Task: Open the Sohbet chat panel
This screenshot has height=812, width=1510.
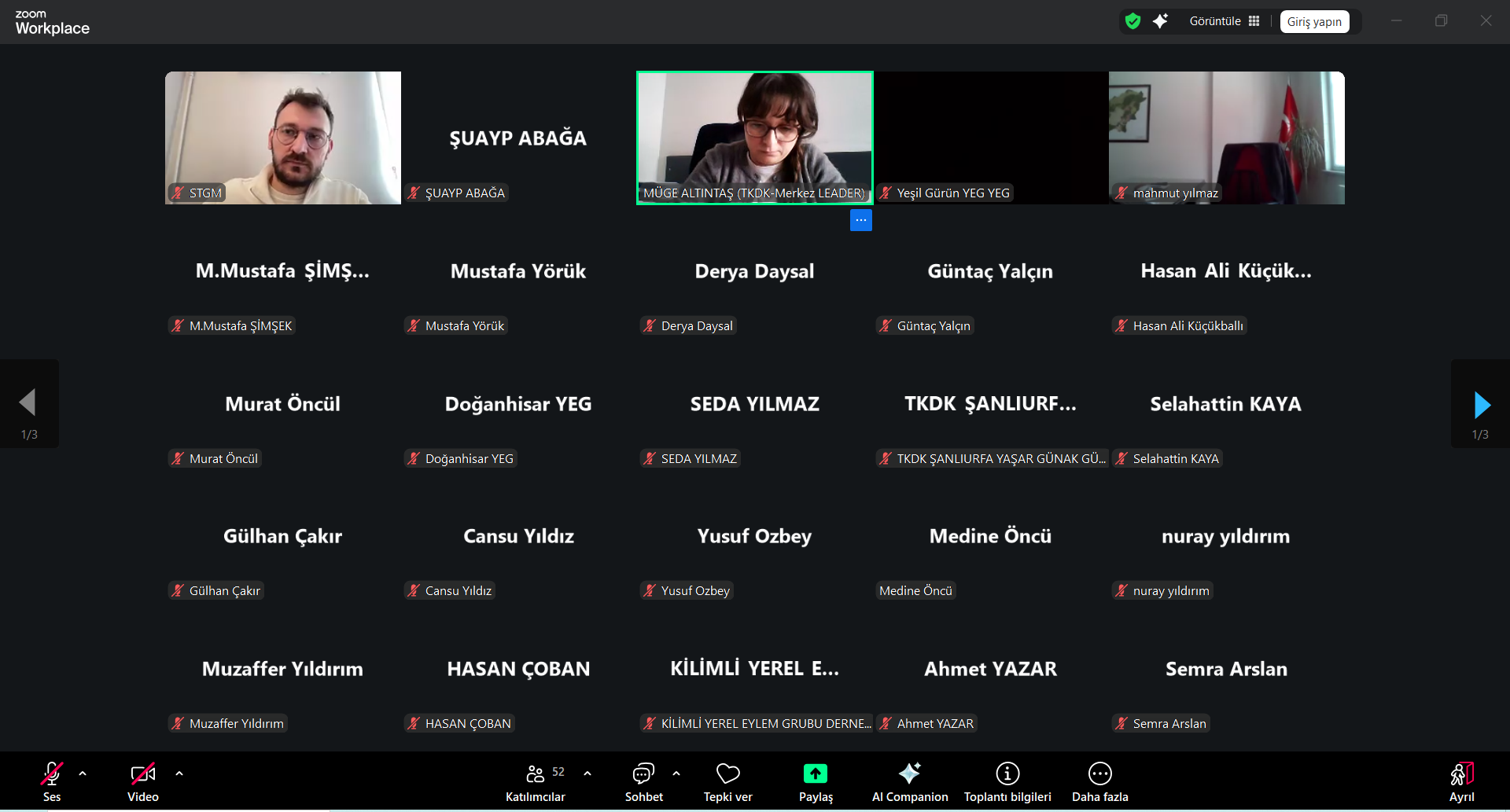Action: 643,782
